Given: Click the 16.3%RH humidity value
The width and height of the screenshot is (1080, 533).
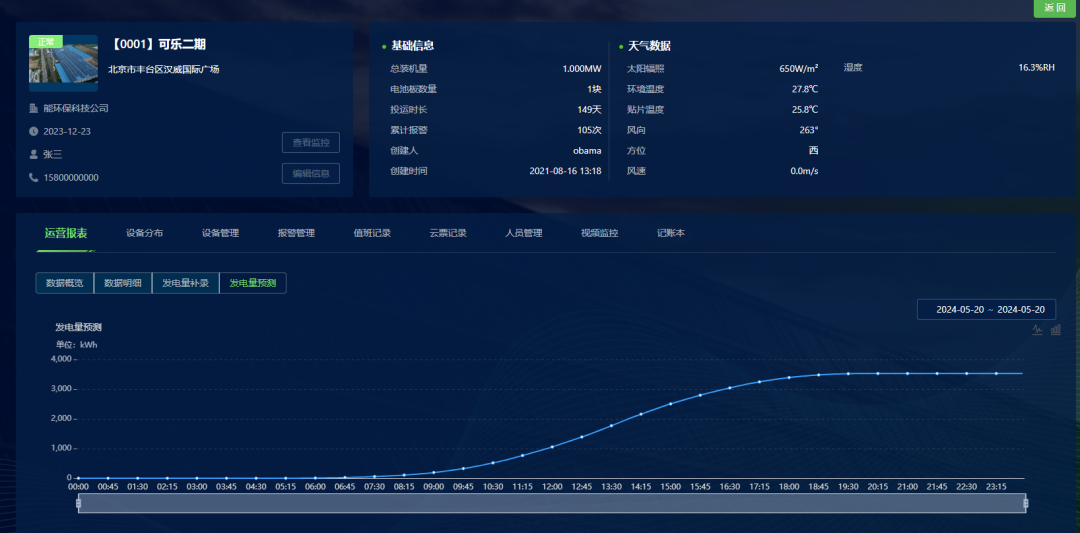Looking at the screenshot, I should point(1037,67).
